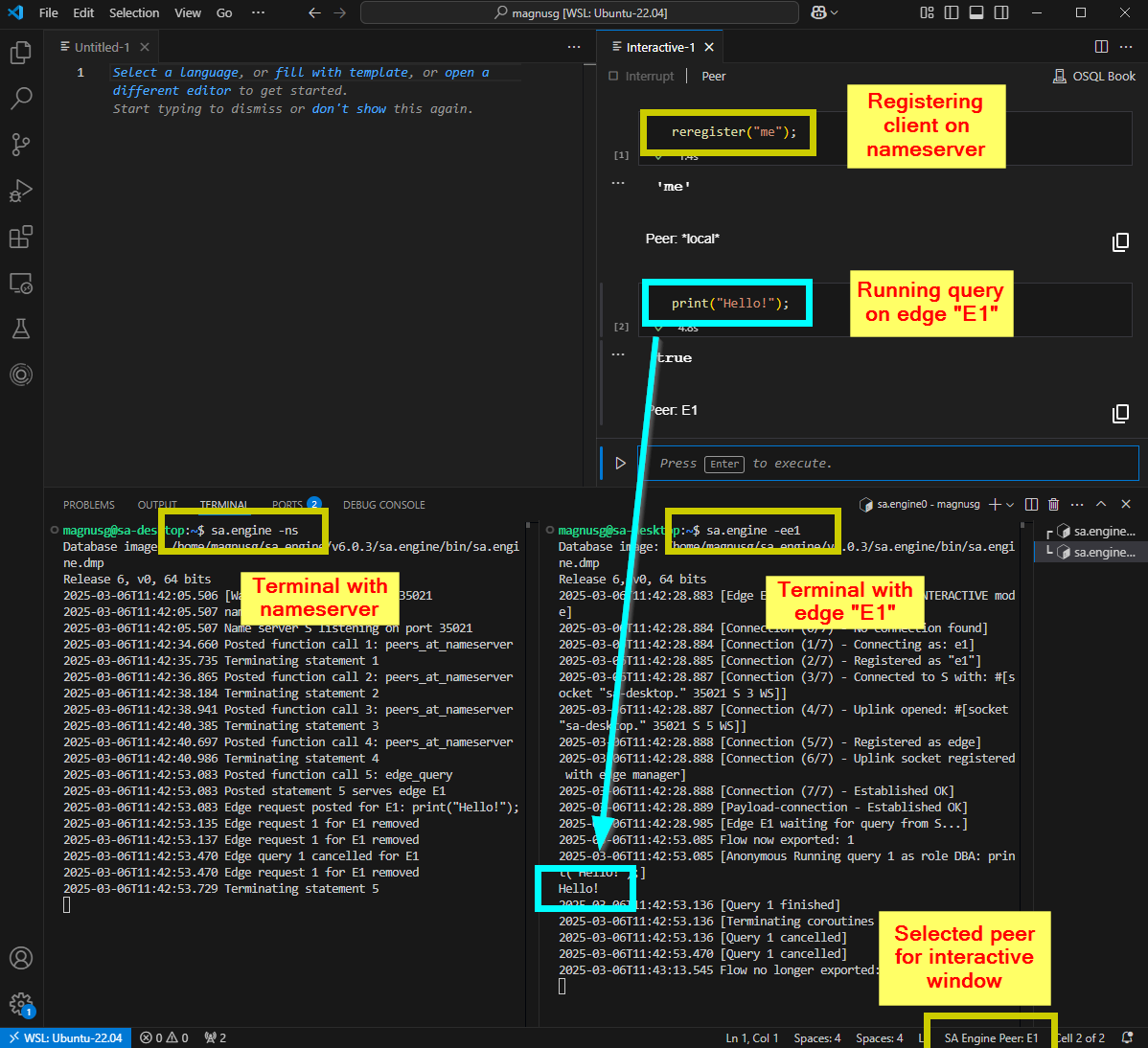Open the Source Control view
The image size is (1148, 1048).
pos(21,145)
